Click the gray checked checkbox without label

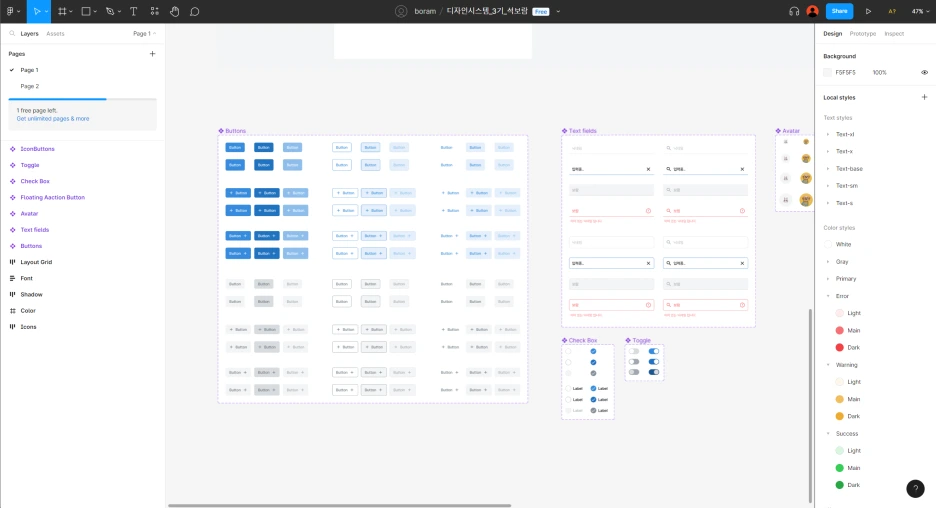tap(593, 373)
